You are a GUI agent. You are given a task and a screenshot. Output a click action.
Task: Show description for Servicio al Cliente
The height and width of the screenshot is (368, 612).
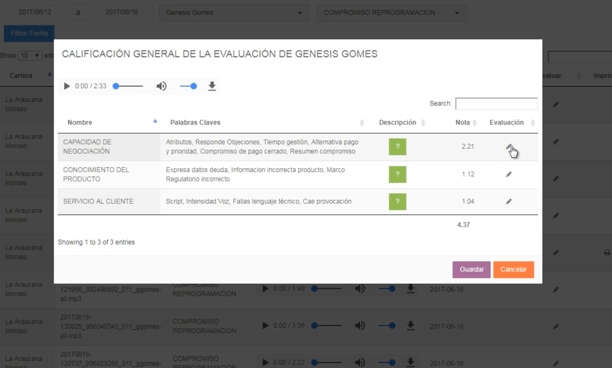click(x=397, y=201)
